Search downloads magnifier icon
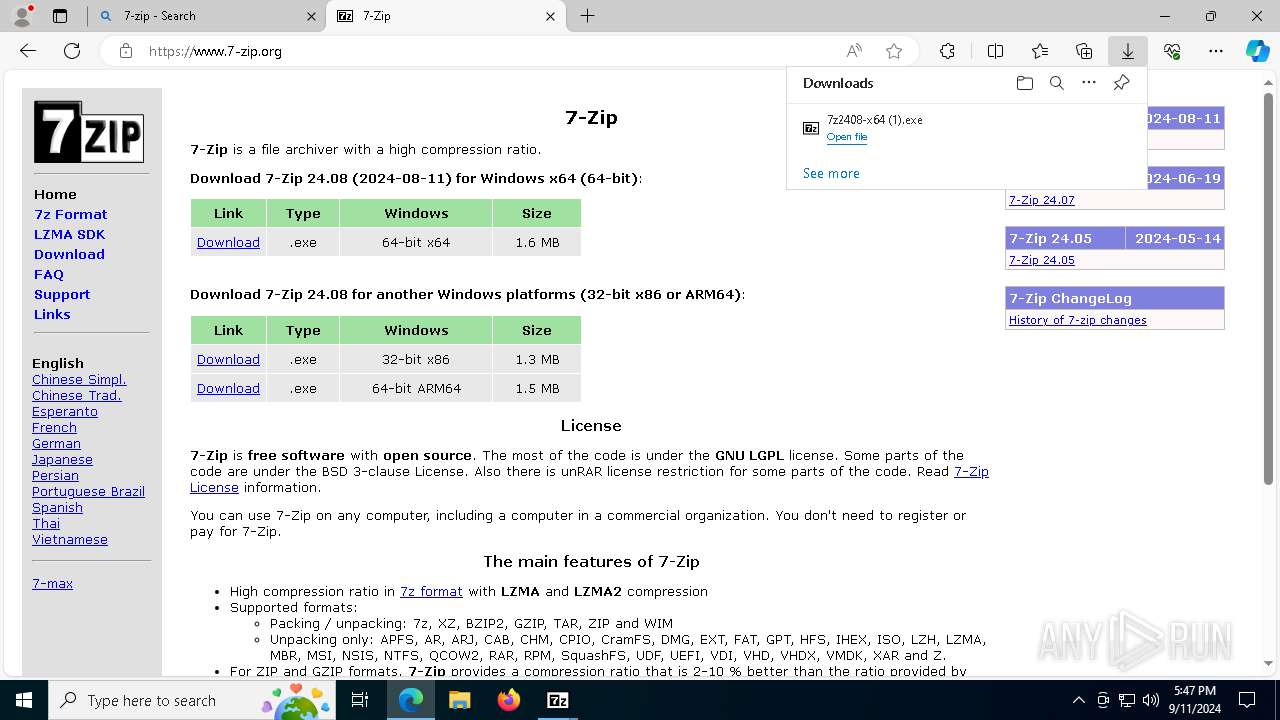The image size is (1280, 720). (1056, 83)
